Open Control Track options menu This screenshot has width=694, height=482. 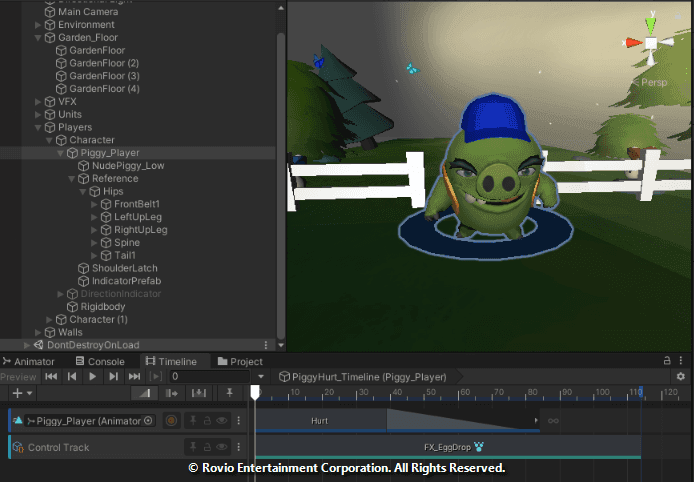click(x=239, y=447)
